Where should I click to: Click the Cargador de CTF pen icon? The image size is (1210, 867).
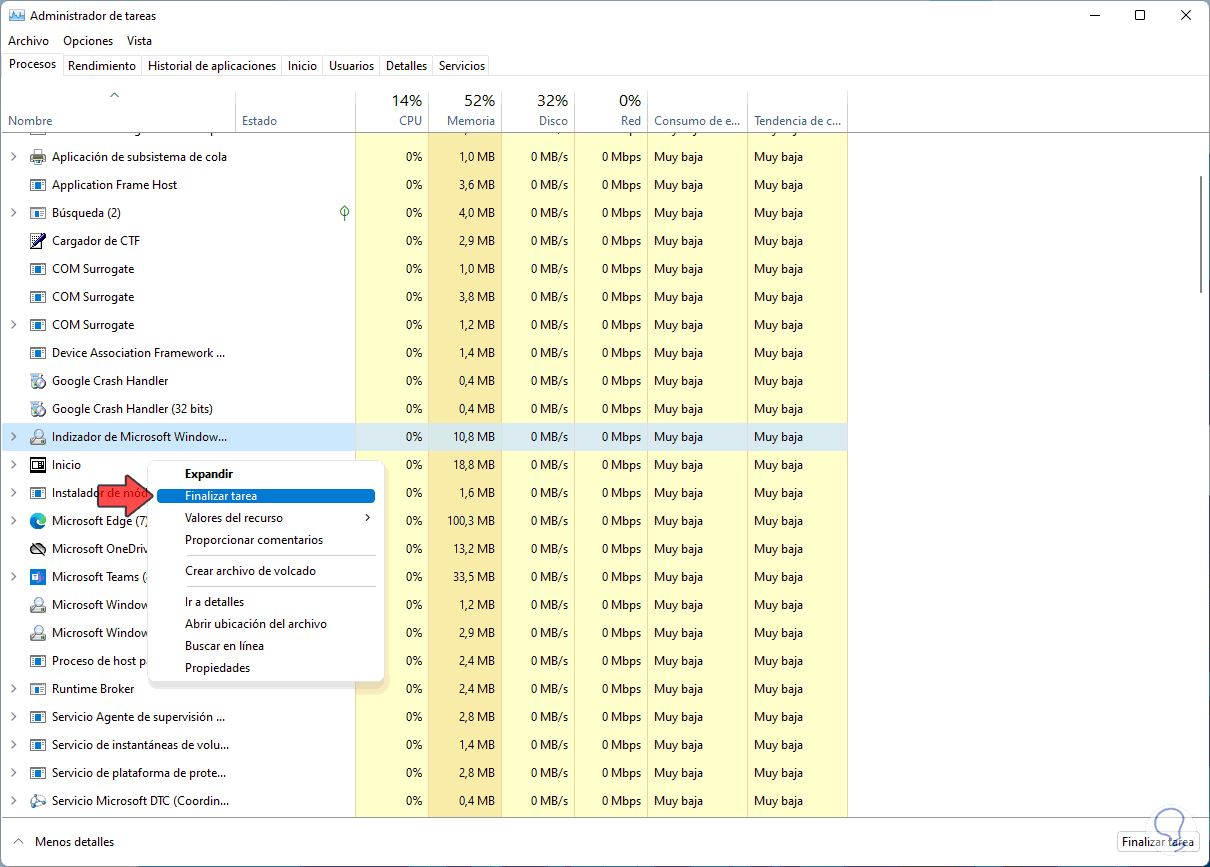click(38, 241)
